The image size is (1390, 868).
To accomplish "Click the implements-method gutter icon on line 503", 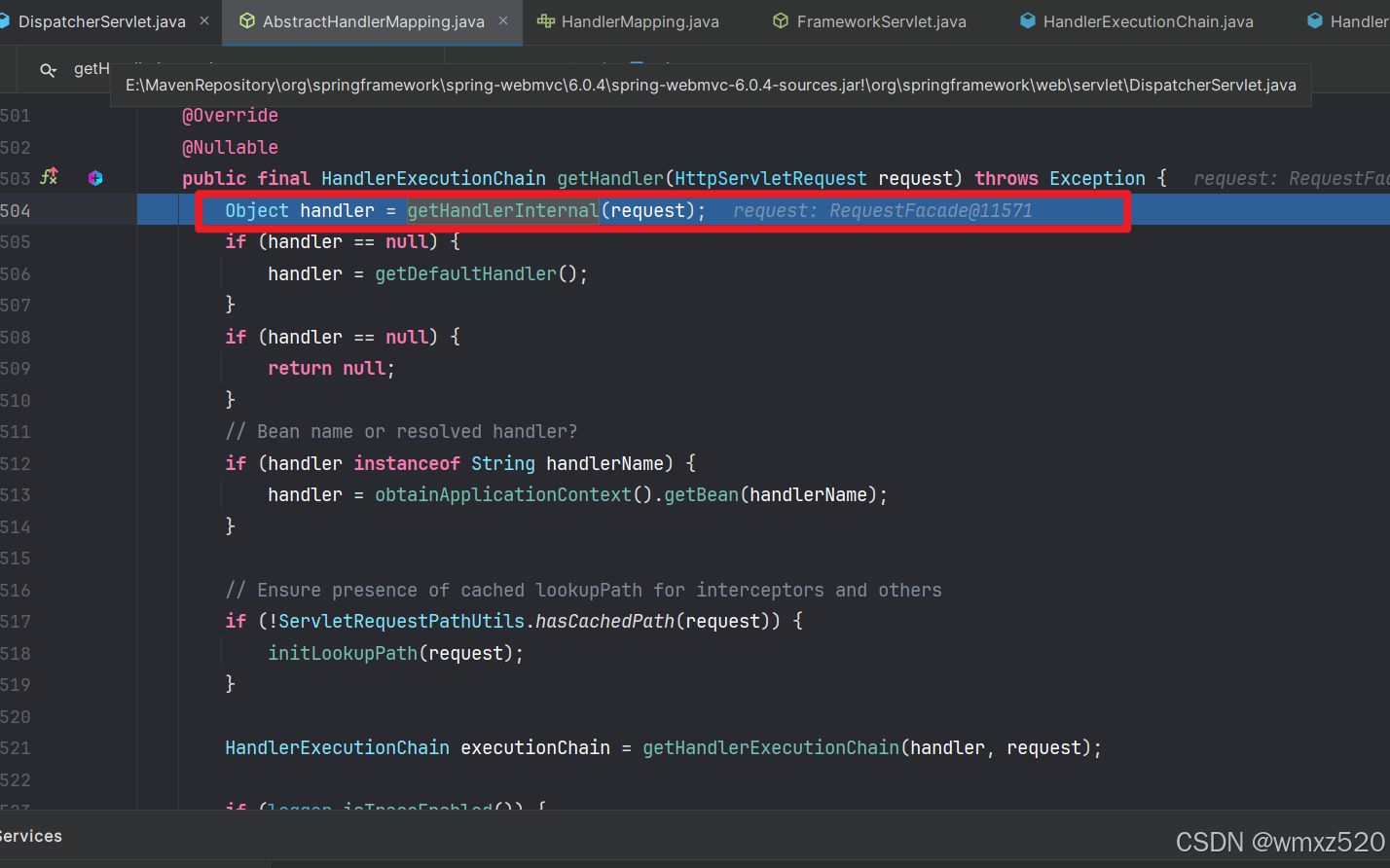I will [50, 177].
